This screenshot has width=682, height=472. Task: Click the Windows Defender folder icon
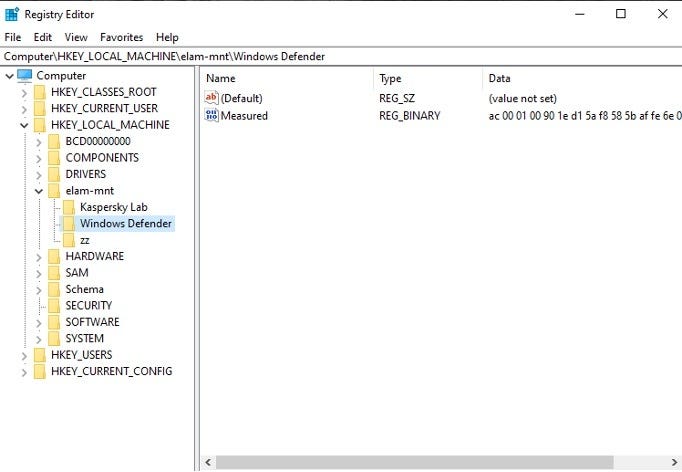(69, 224)
